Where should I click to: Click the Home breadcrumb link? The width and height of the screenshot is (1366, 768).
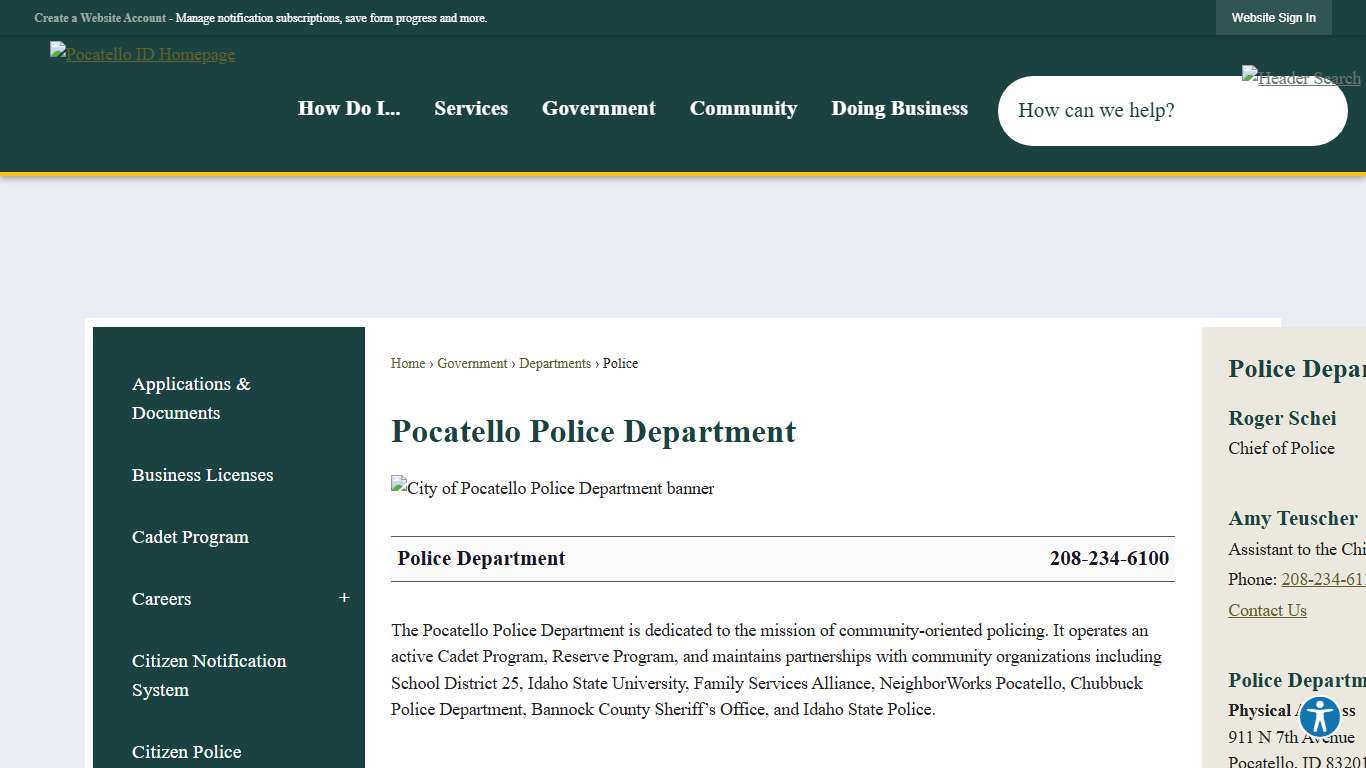pyautogui.click(x=407, y=363)
